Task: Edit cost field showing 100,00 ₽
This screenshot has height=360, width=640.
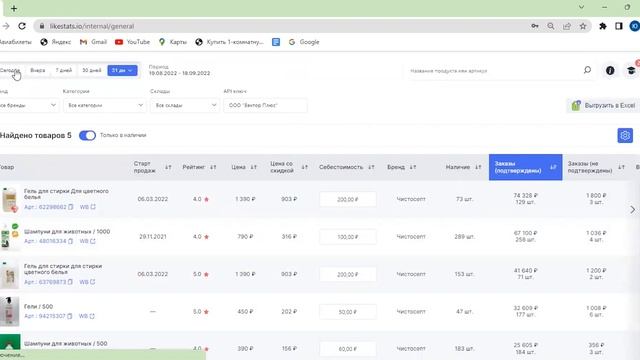Action: coord(348,237)
